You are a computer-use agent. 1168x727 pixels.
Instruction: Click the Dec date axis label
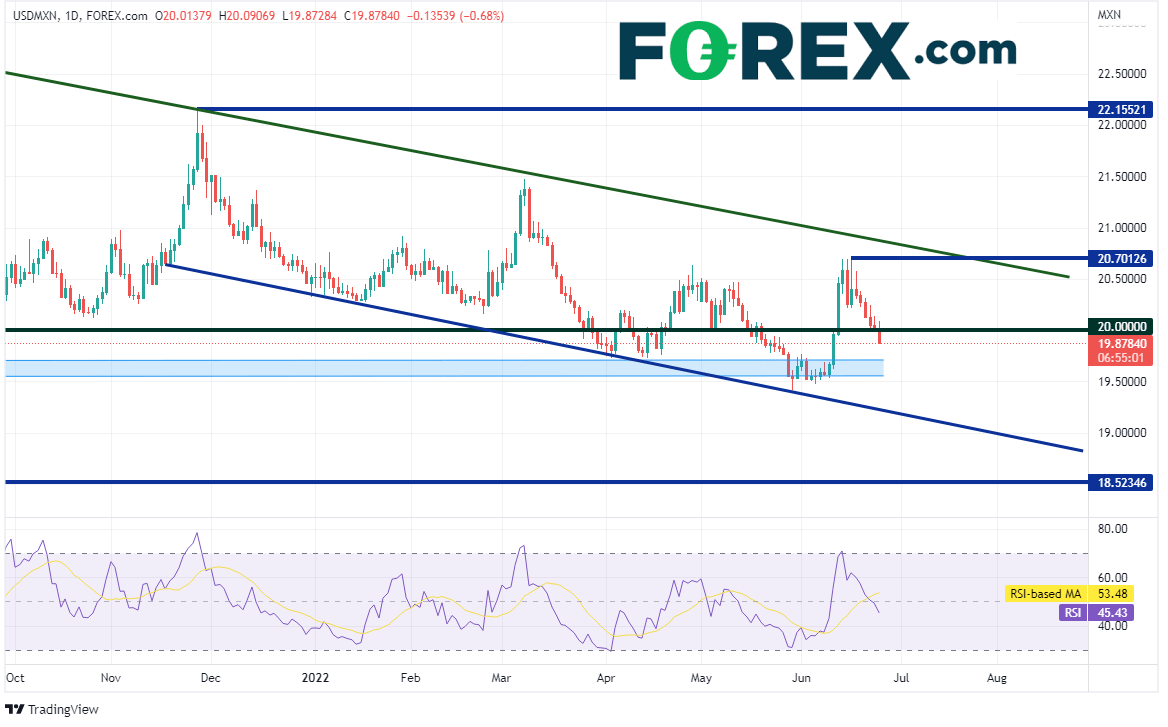211,678
